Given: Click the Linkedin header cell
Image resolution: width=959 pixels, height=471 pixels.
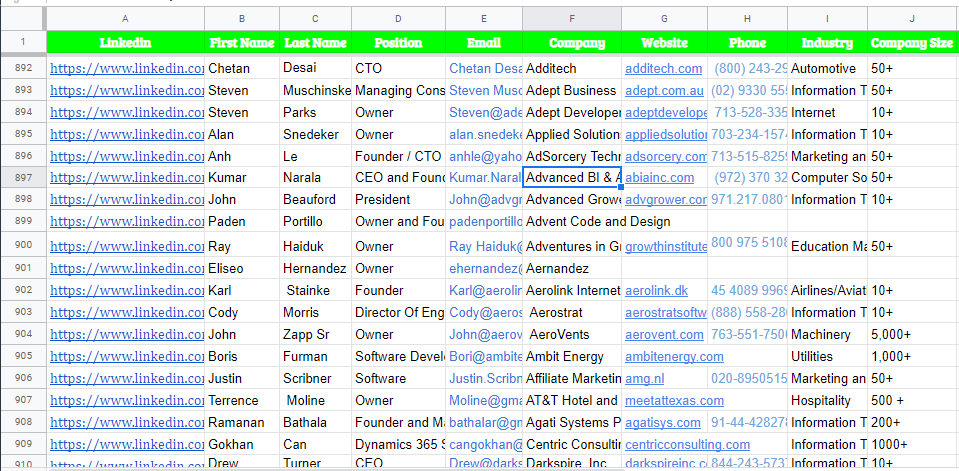Looking at the screenshot, I should point(125,42).
